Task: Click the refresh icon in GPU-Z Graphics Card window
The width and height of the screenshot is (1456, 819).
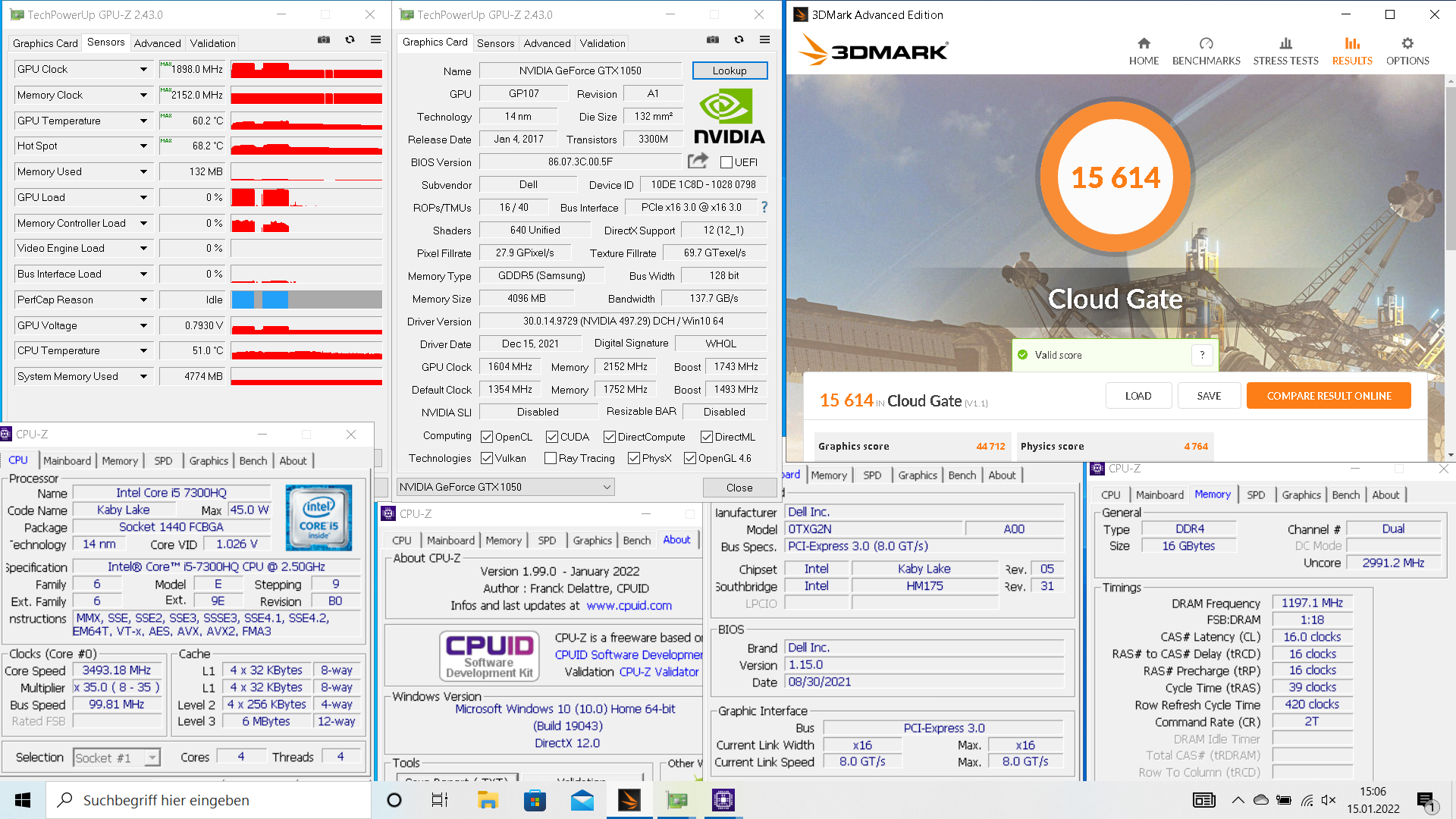Action: pyautogui.click(x=739, y=40)
